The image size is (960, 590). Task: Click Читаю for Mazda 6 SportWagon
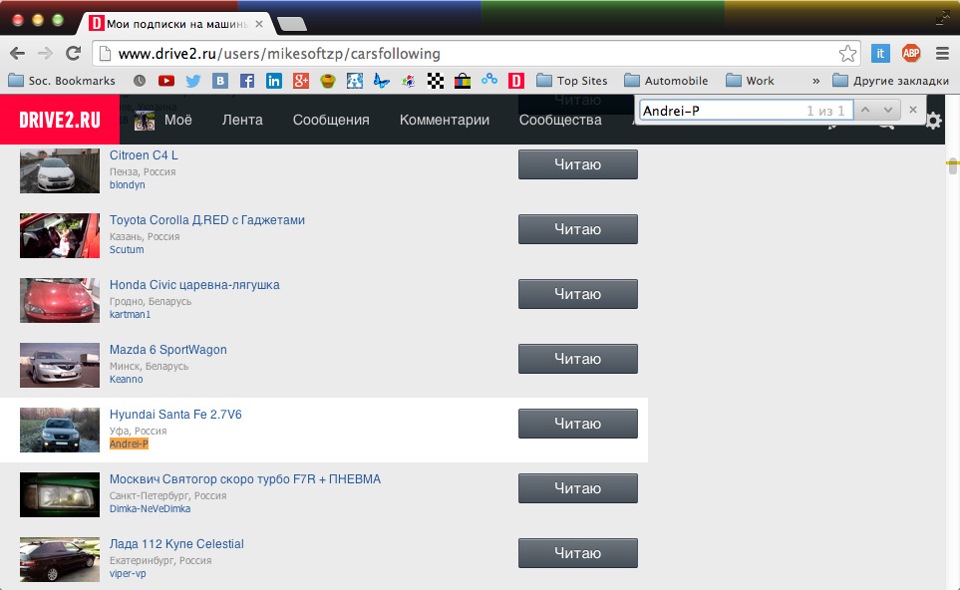pos(578,359)
